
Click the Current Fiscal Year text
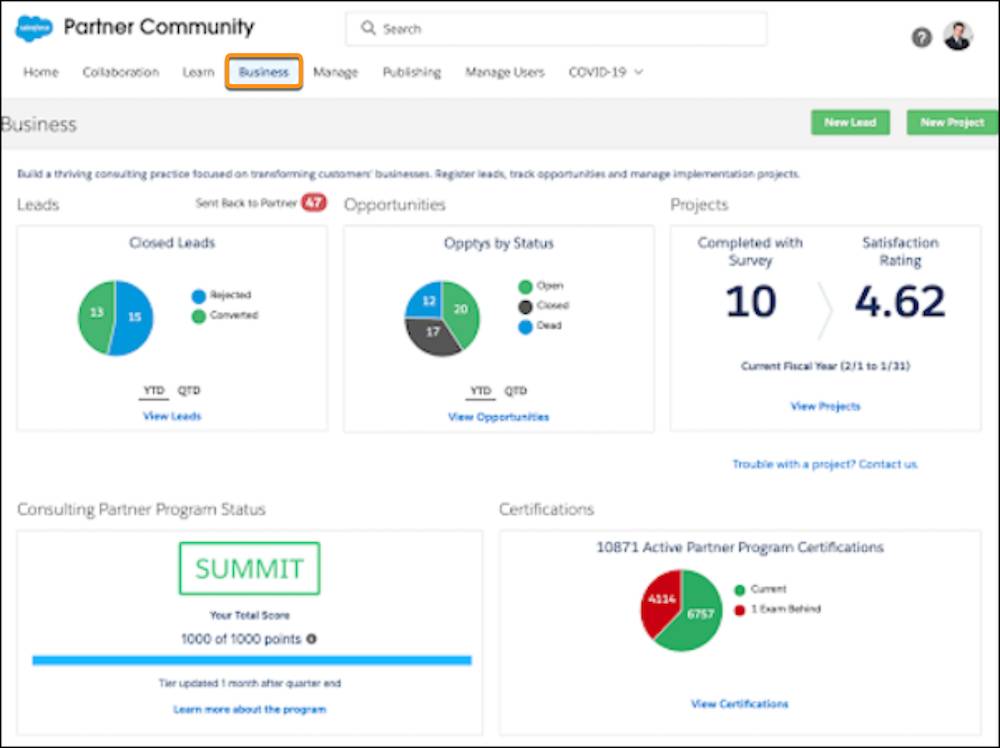pyautogui.click(x=825, y=366)
